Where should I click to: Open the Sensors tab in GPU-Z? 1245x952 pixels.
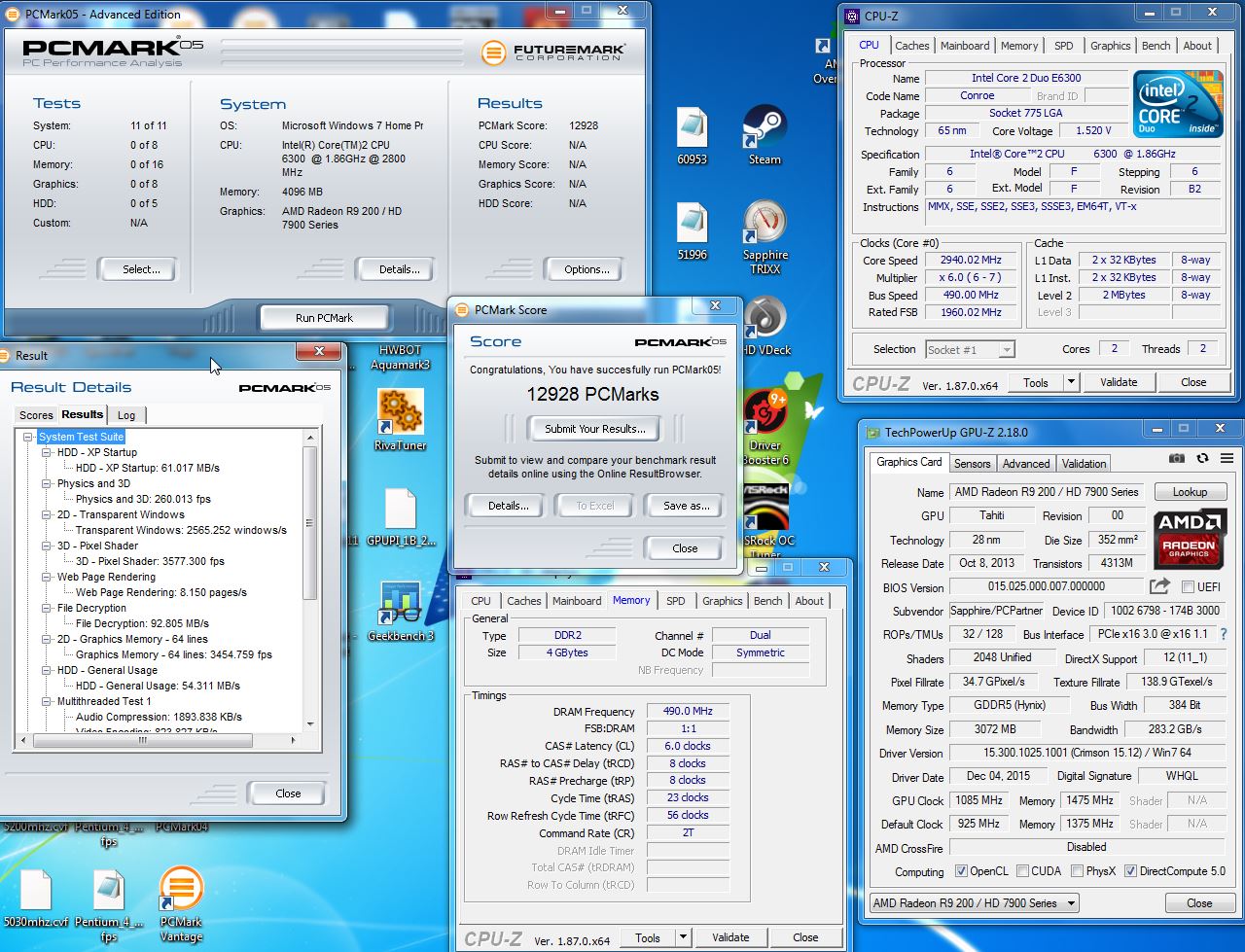(x=972, y=464)
